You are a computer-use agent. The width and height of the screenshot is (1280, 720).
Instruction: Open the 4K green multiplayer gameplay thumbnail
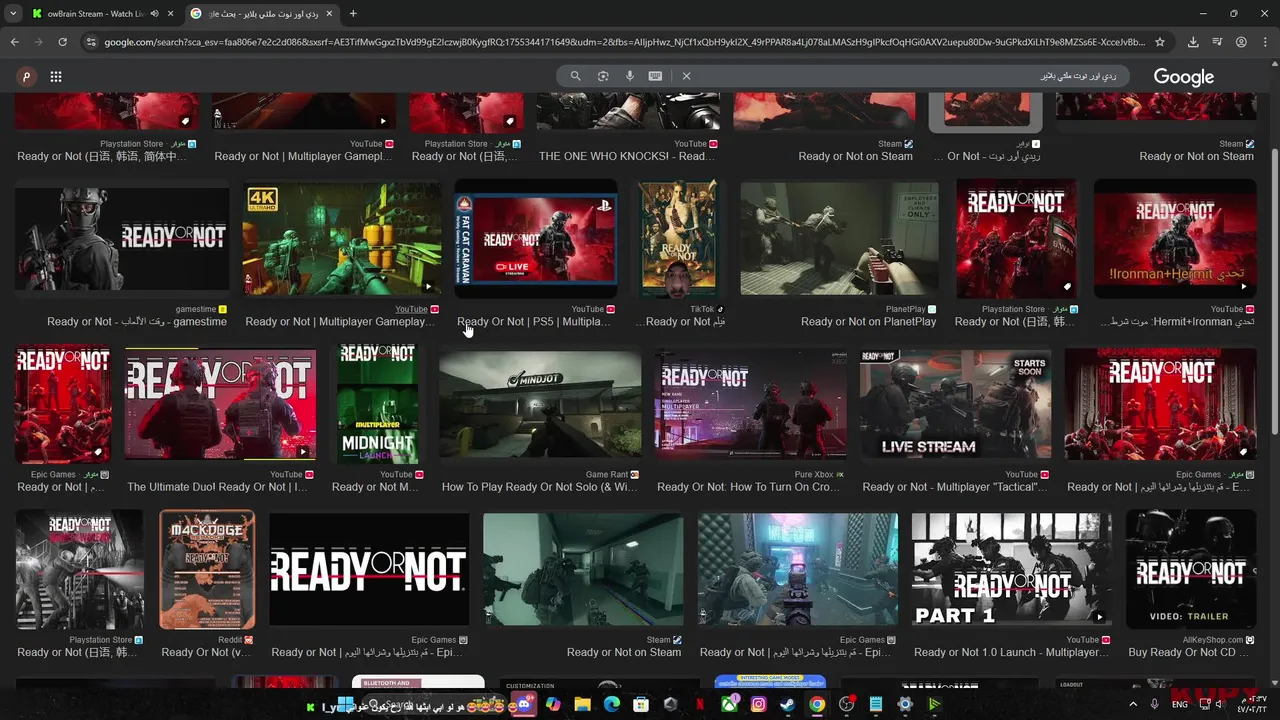341,239
